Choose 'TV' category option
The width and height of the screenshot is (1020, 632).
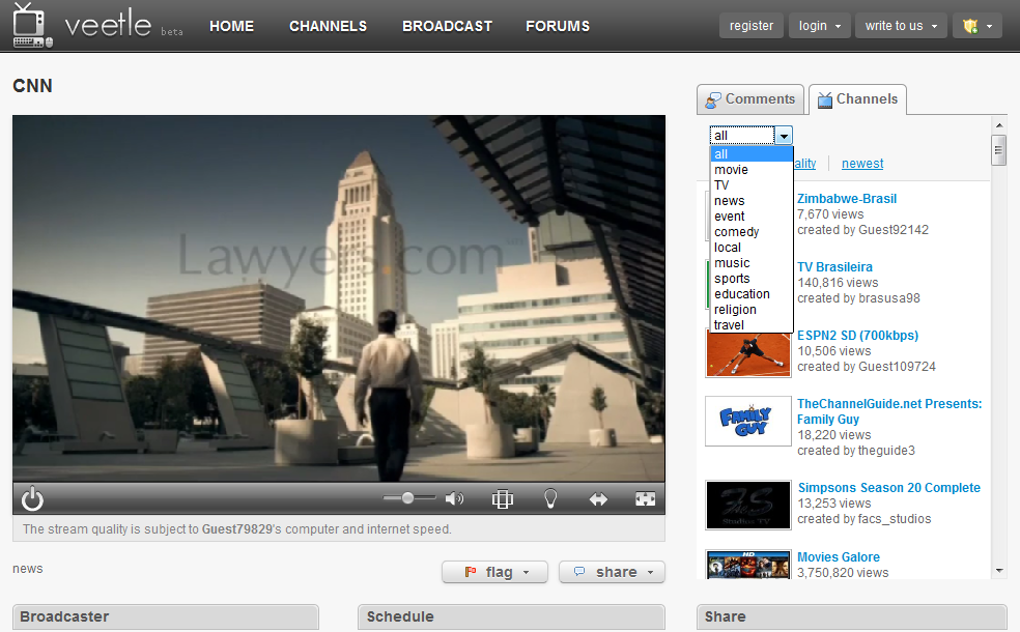point(751,185)
